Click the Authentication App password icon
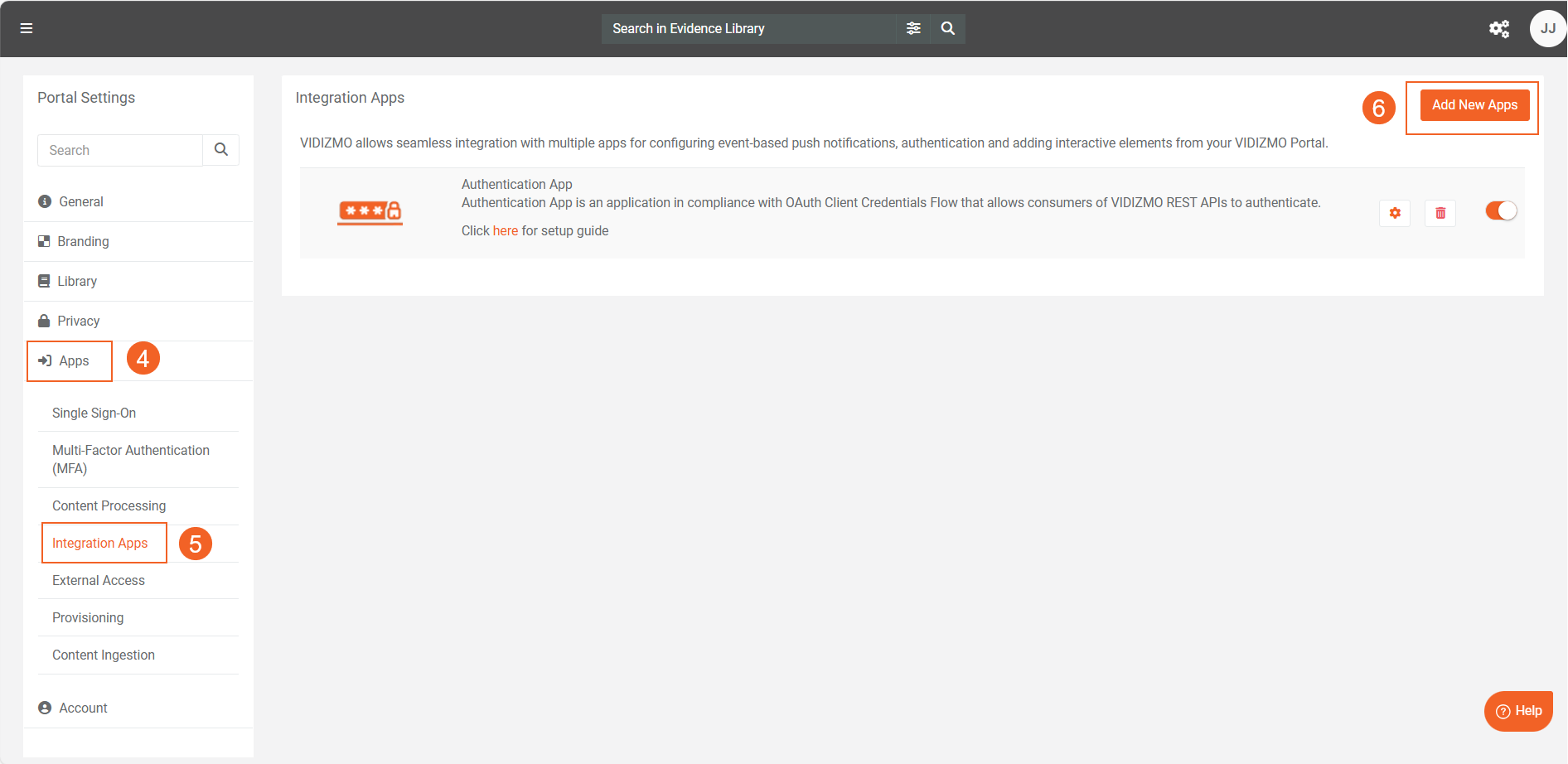This screenshot has height=764, width=1568. point(370,212)
